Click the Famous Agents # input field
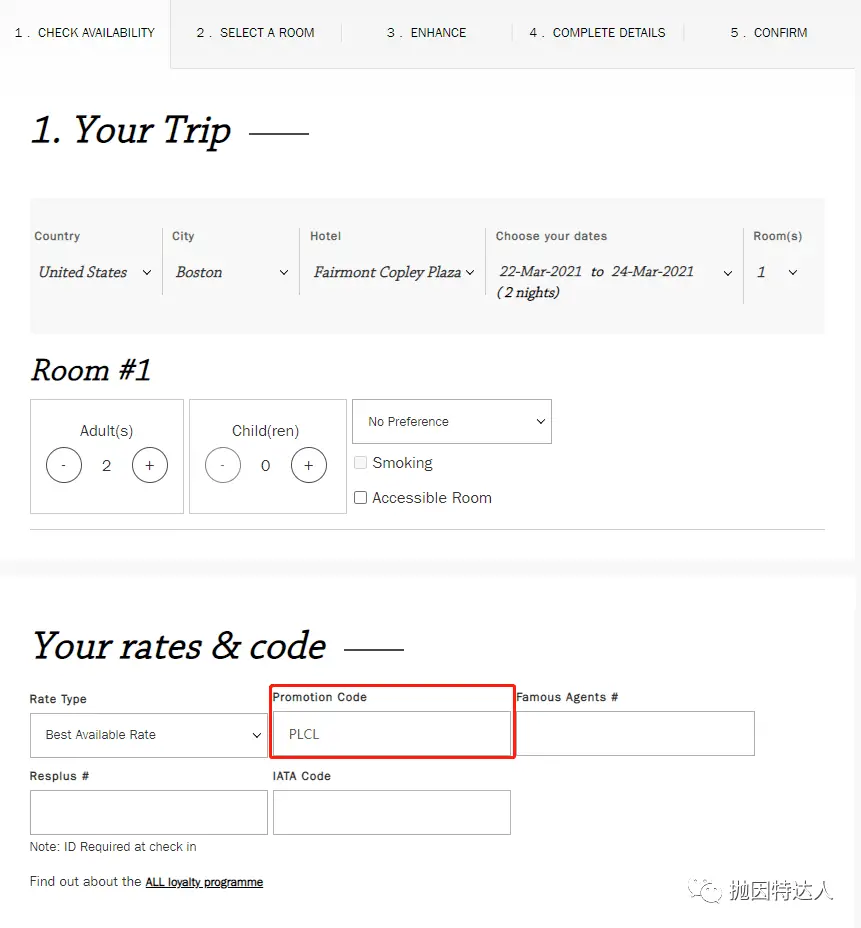The image size is (861, 928). pyautogui.click(x=635, y=734)
